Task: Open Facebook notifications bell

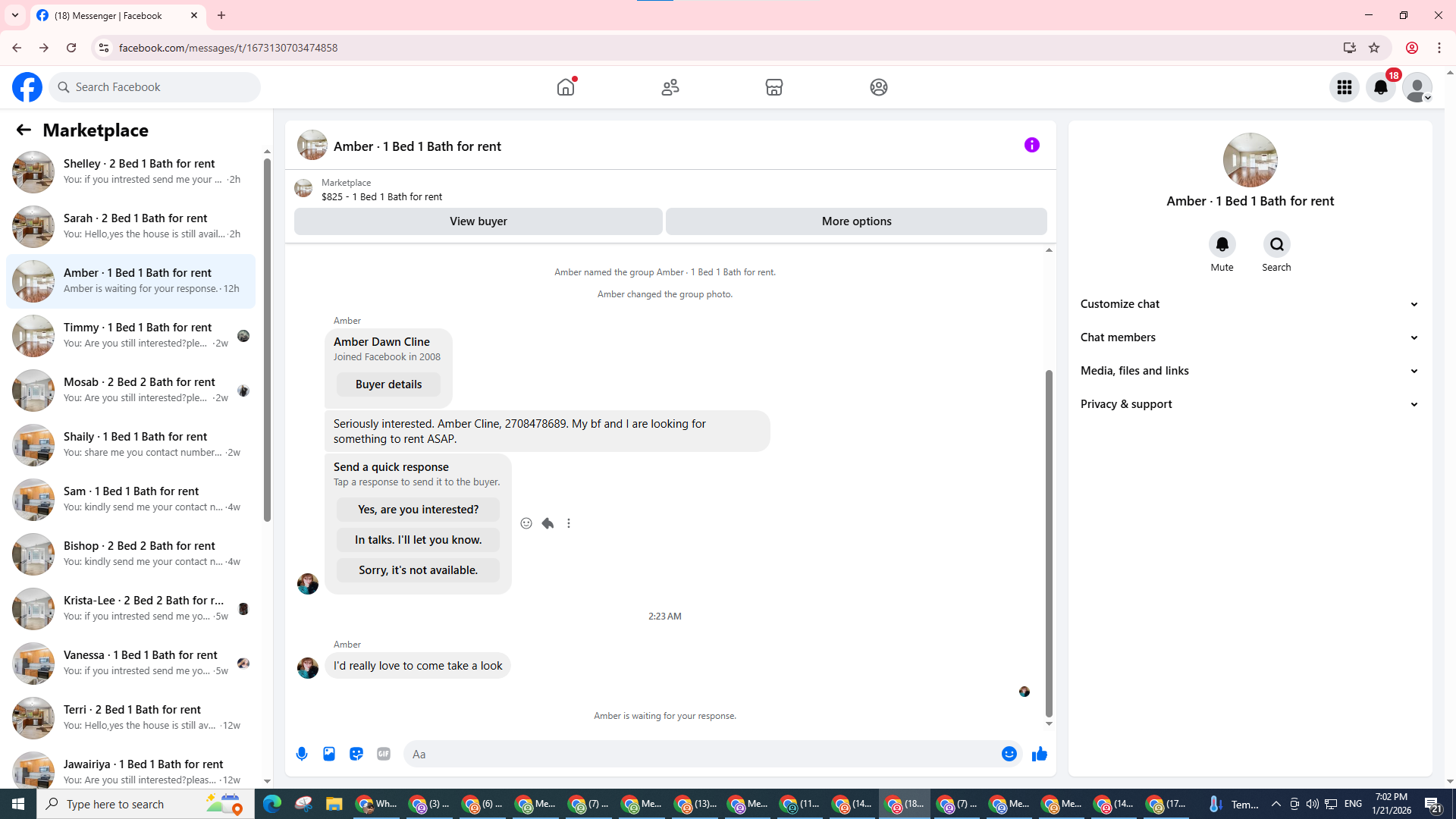Action: pos(1380,87)
